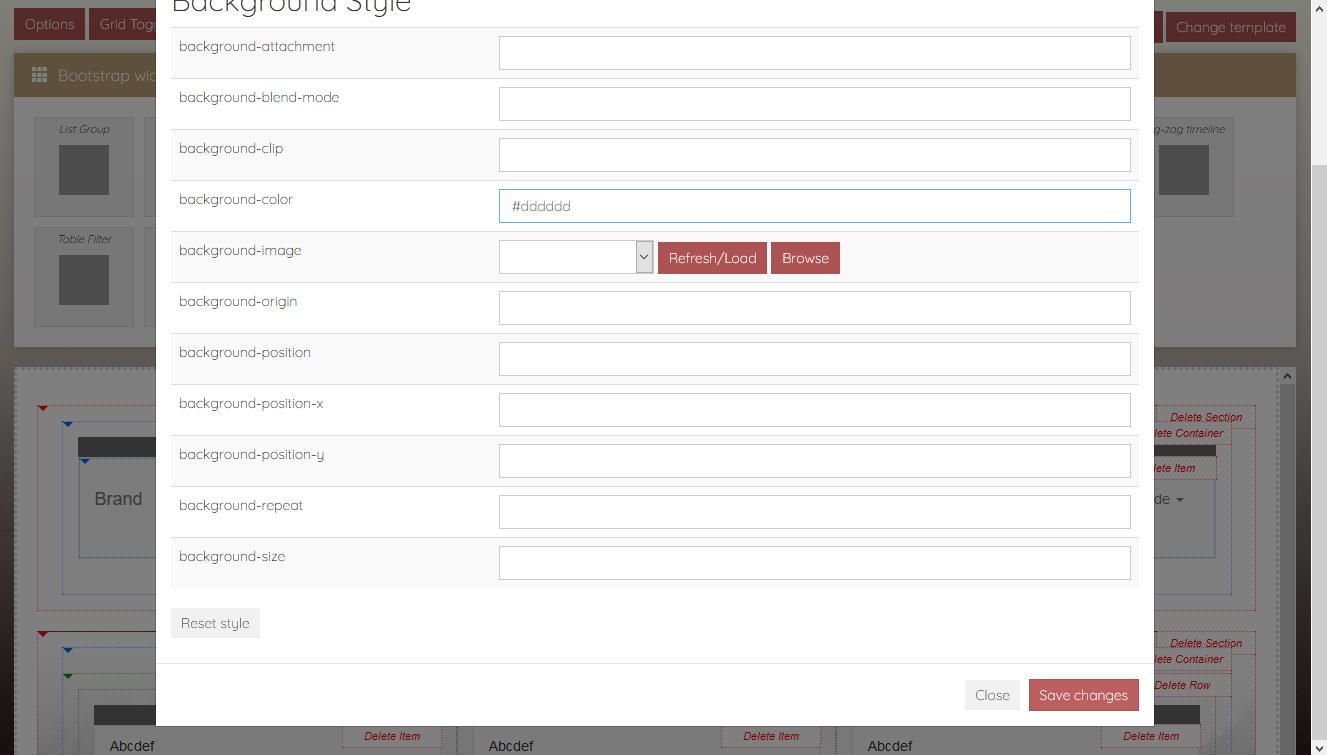Screen dimensions: 1327x755
Task: Open the Options menu button
Action: (x=49, y=25)
